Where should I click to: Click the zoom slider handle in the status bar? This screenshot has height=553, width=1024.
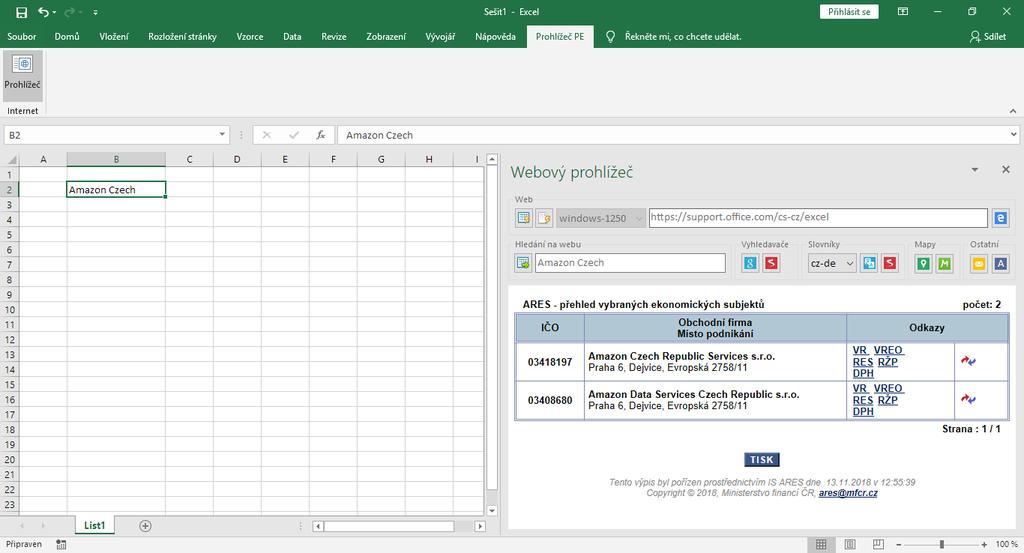[942, 544]
